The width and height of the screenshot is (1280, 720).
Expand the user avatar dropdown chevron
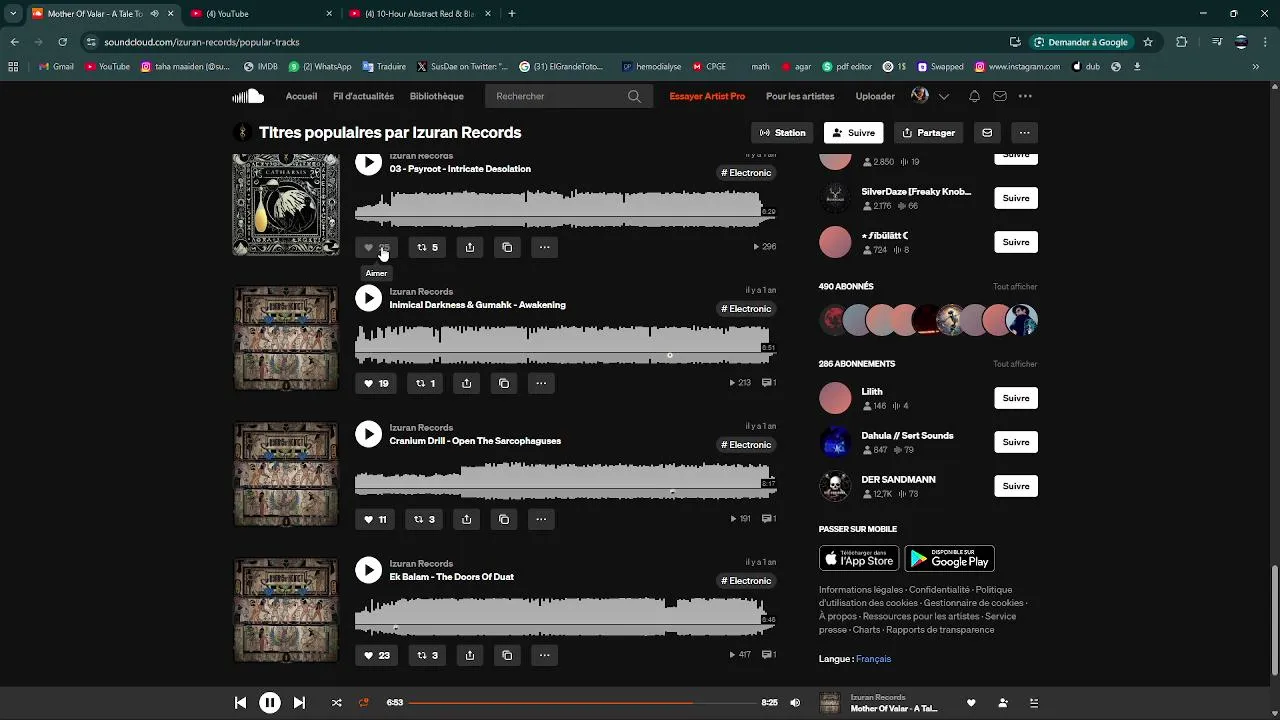pyautogui.click(x=943, y=97)
